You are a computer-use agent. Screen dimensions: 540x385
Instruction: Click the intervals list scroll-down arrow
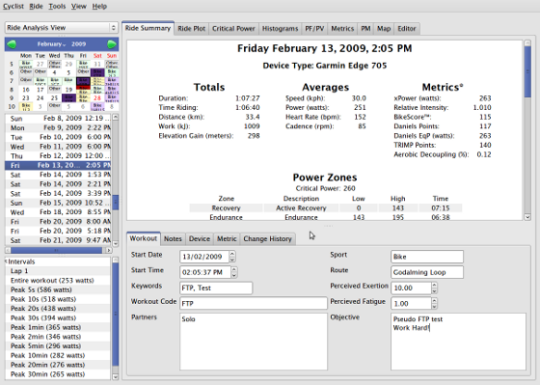[115, 377]
